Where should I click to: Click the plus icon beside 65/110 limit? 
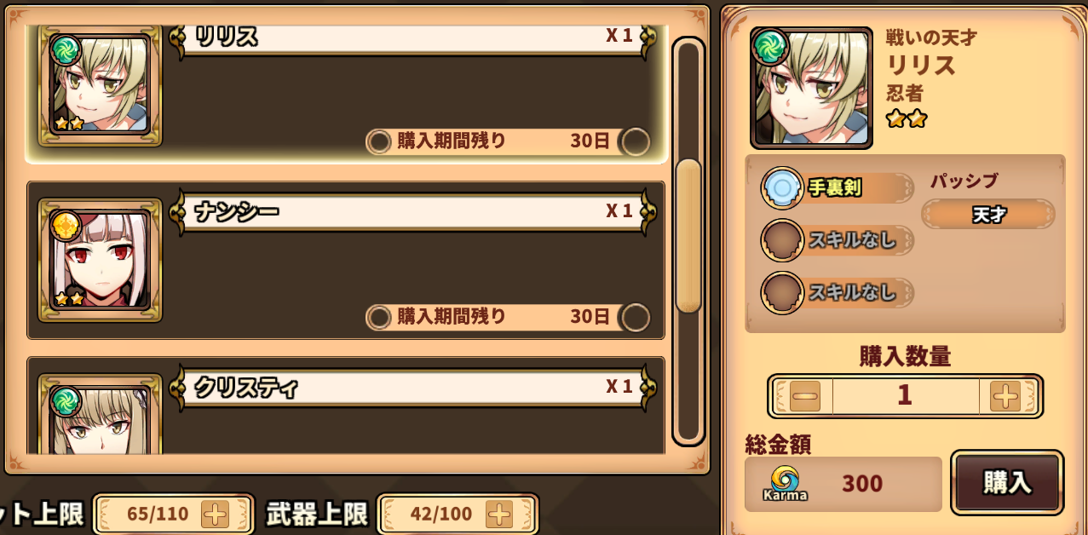pos(214,514)
